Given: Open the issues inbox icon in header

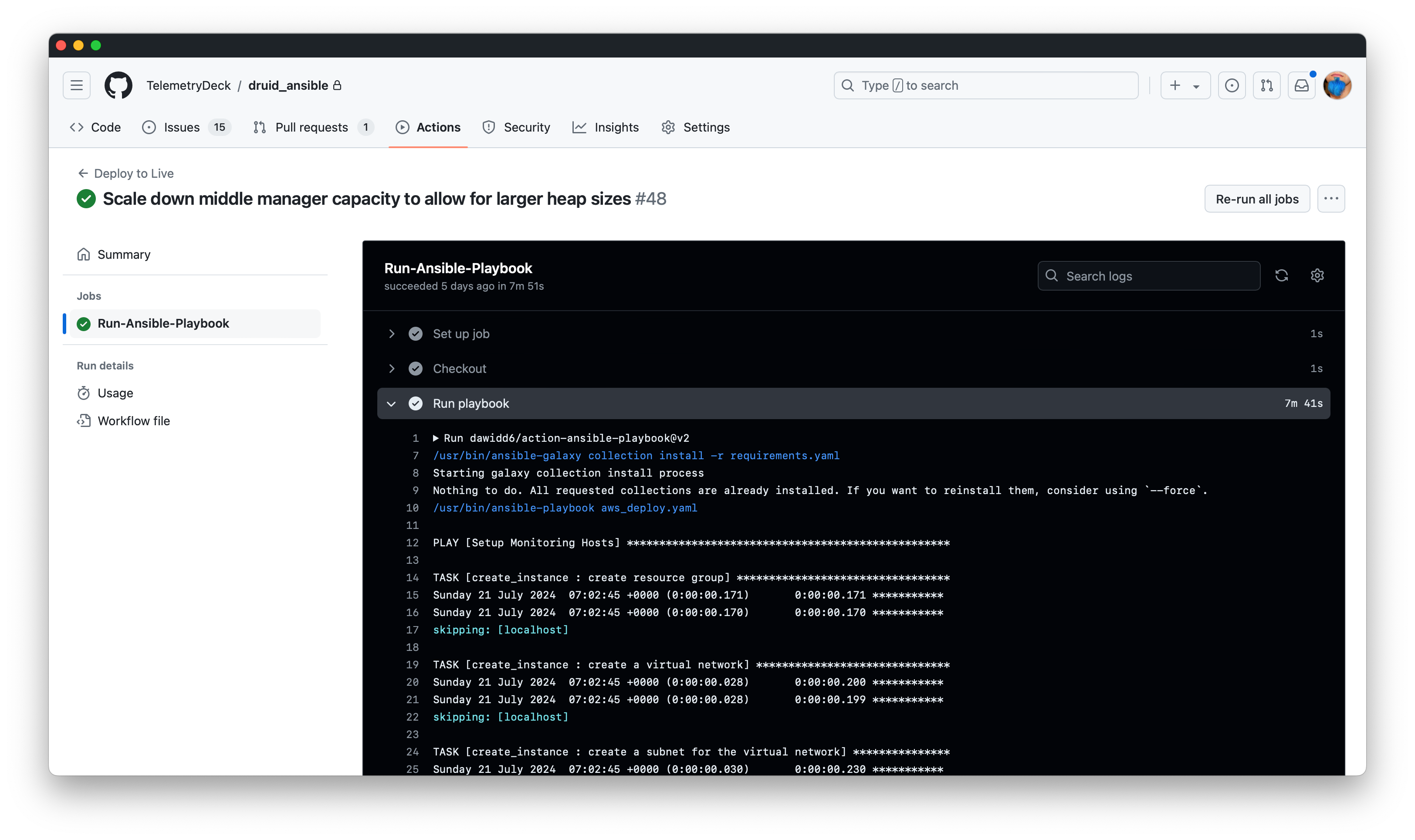Looking at the screenshot, I should coord(1231,85).
